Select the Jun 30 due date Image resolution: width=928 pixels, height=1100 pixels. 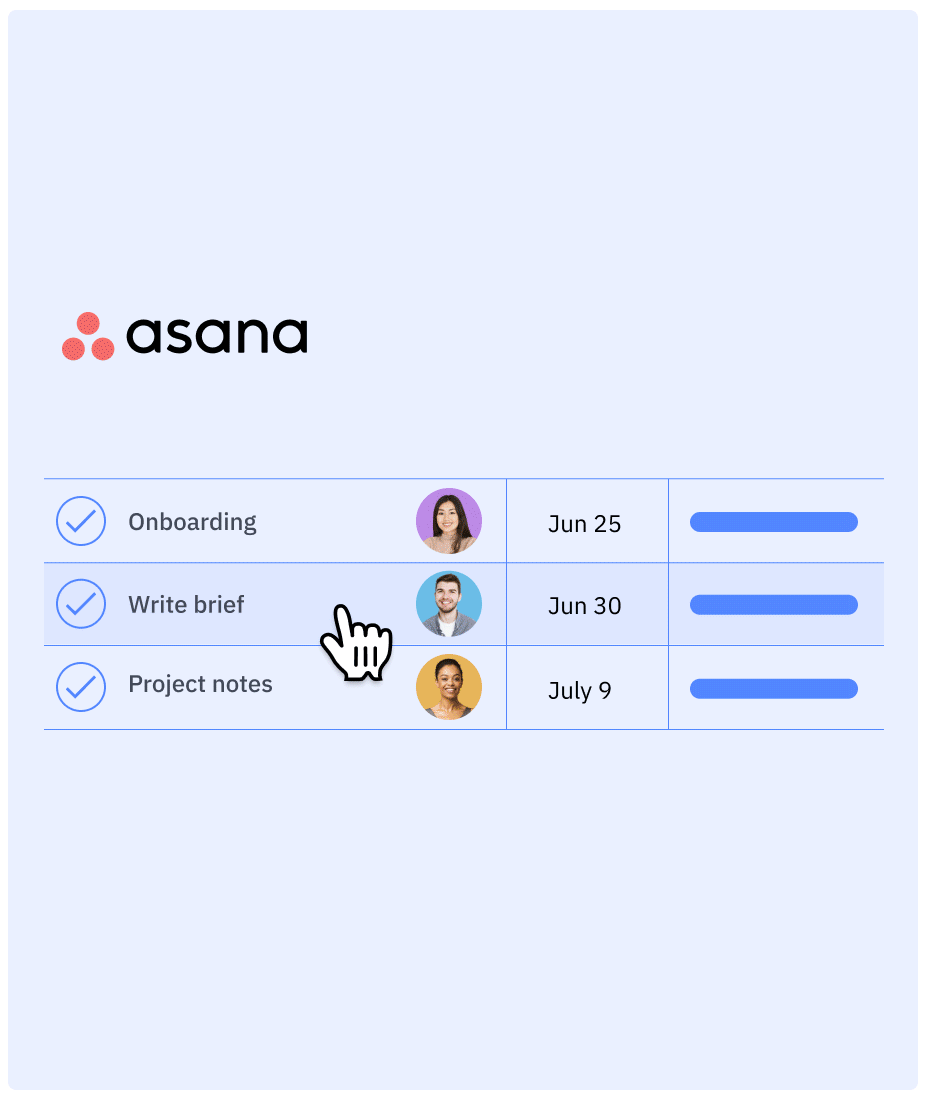(x=584, y=606)
